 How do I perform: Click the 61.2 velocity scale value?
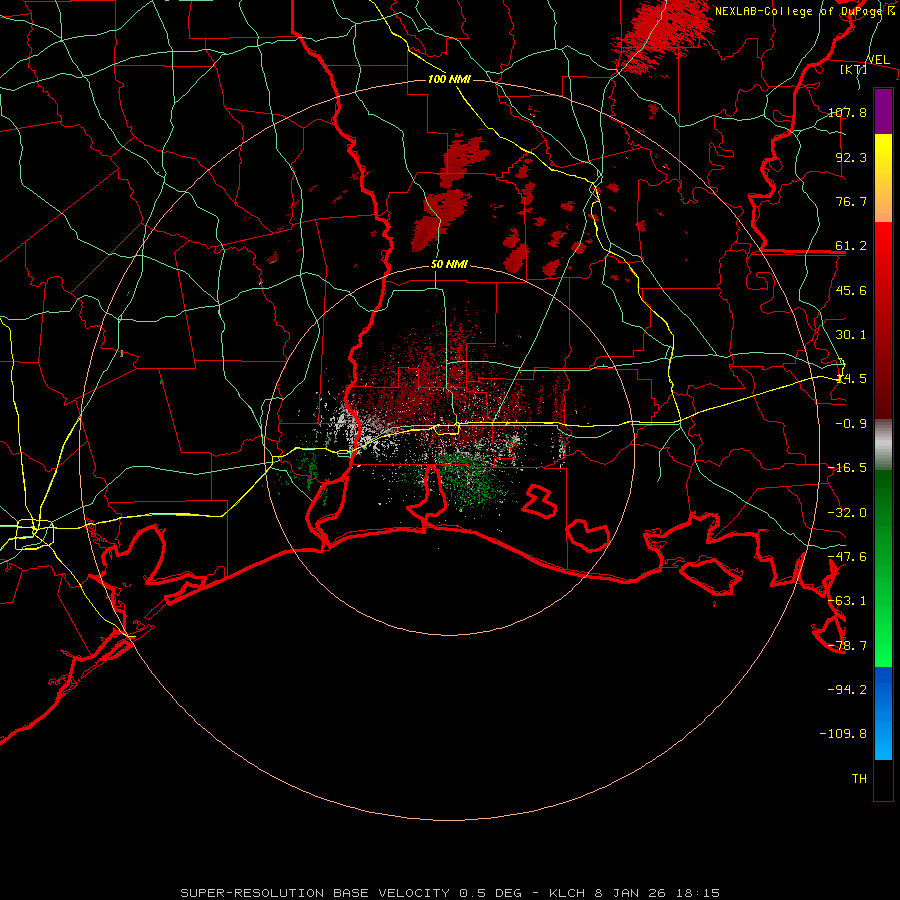[851, 246]
